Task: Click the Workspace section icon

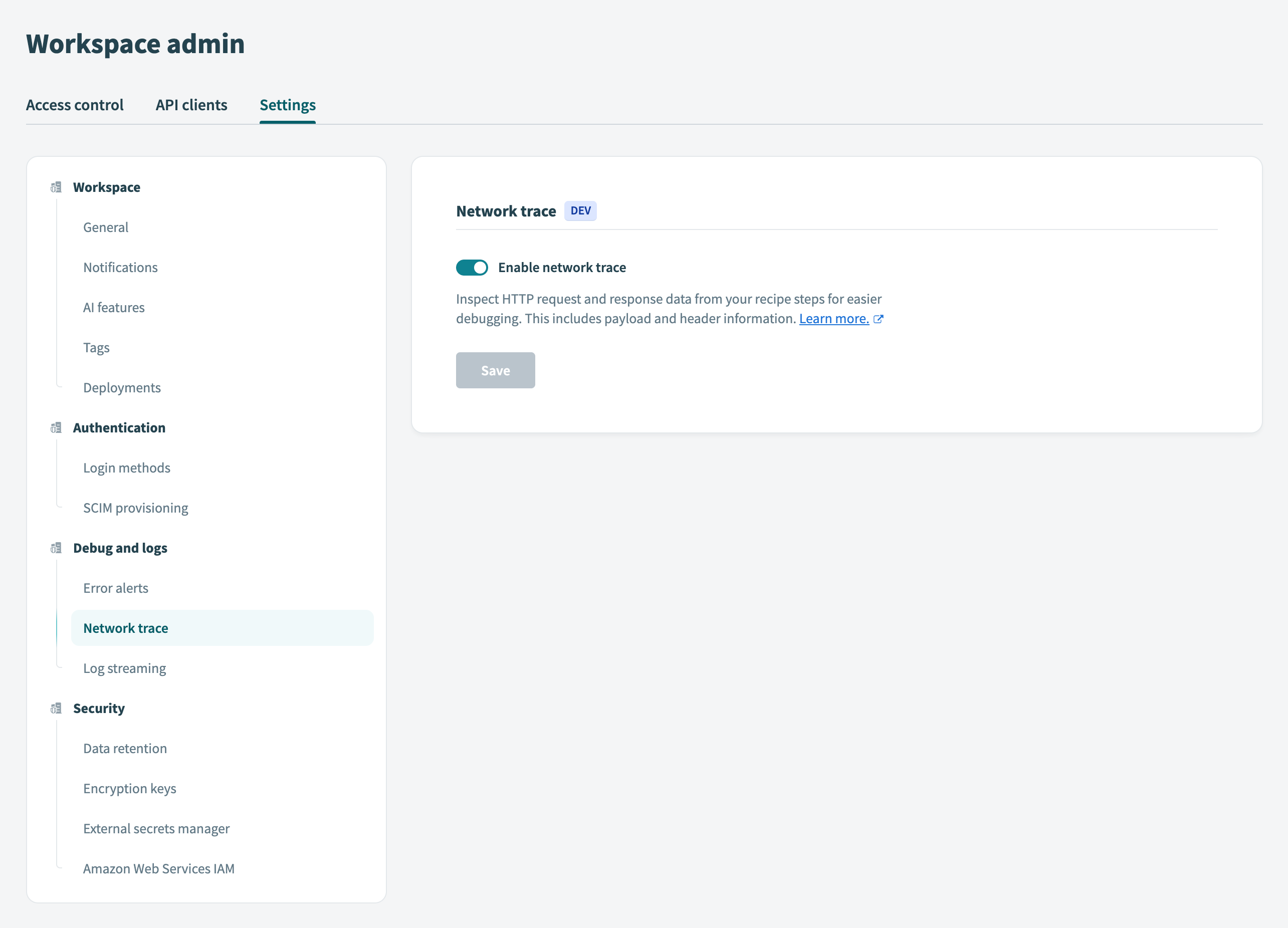Action: tap(56, 187)
